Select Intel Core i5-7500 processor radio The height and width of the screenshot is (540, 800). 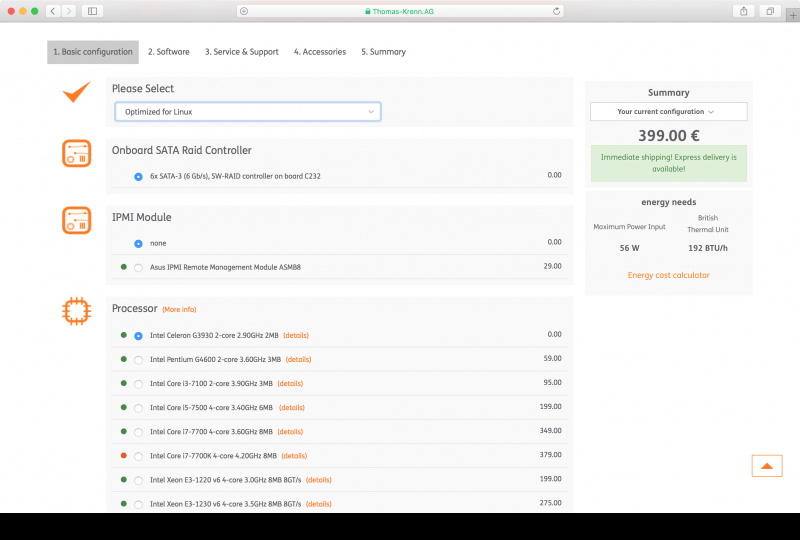coord(138,408)
